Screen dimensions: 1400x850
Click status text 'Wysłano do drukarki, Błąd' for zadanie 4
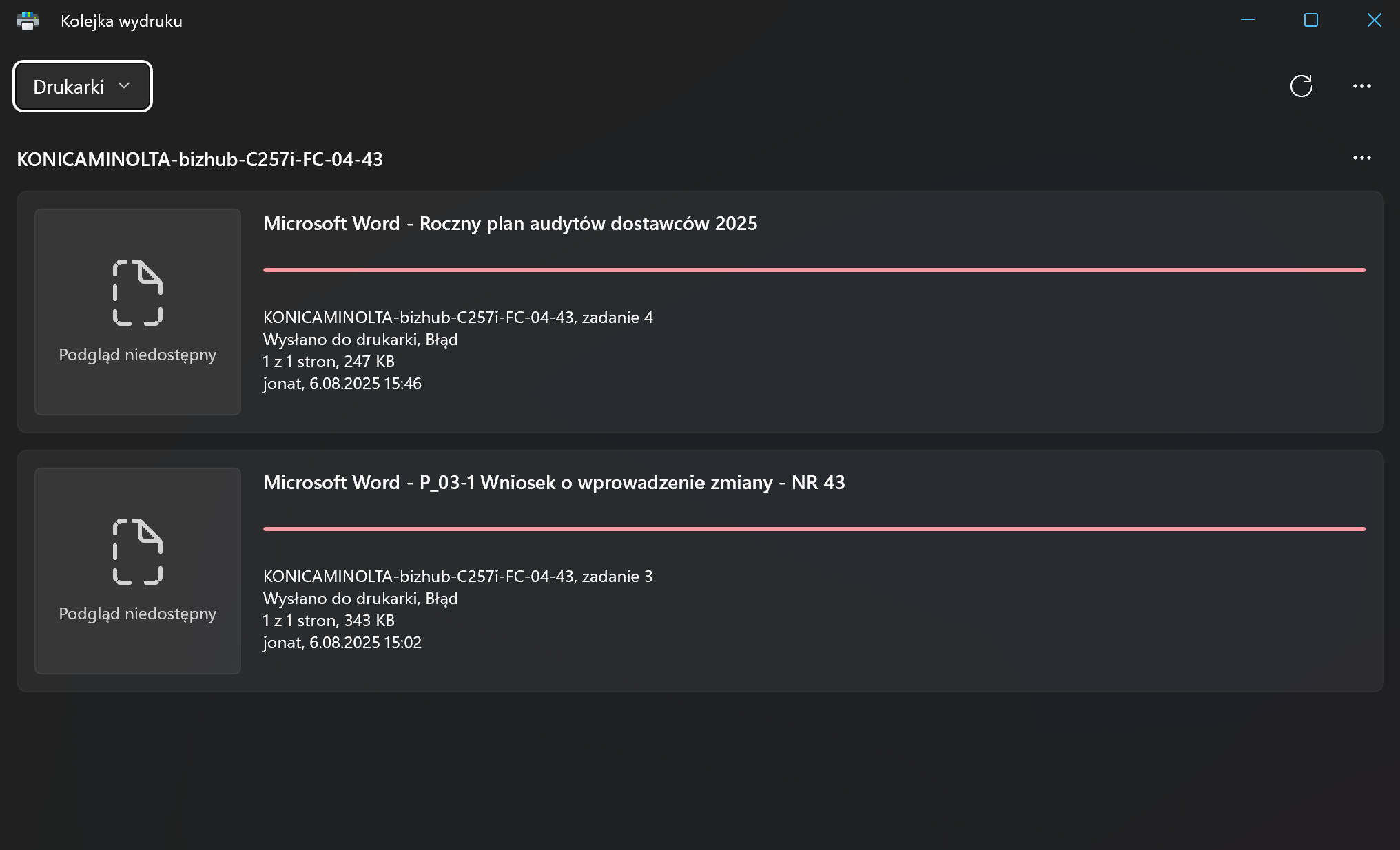tap(360, 340)
